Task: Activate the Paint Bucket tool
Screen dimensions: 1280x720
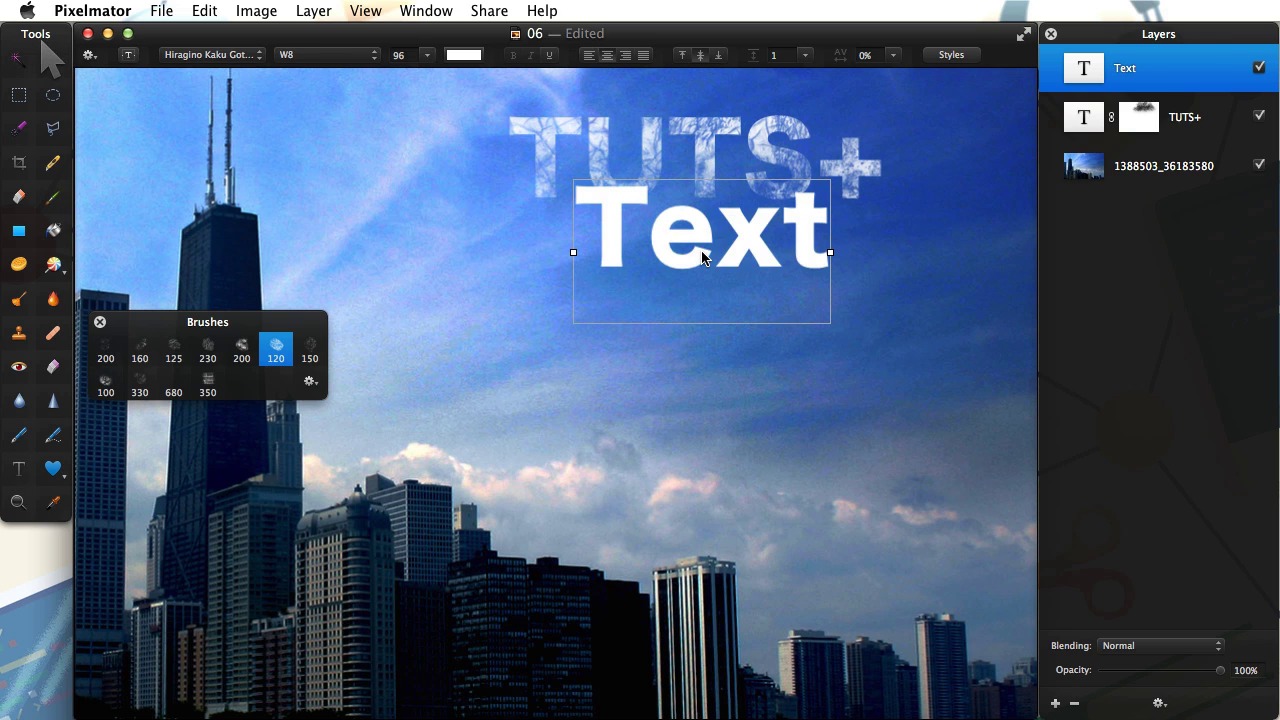Action: (x=53, y=231)
